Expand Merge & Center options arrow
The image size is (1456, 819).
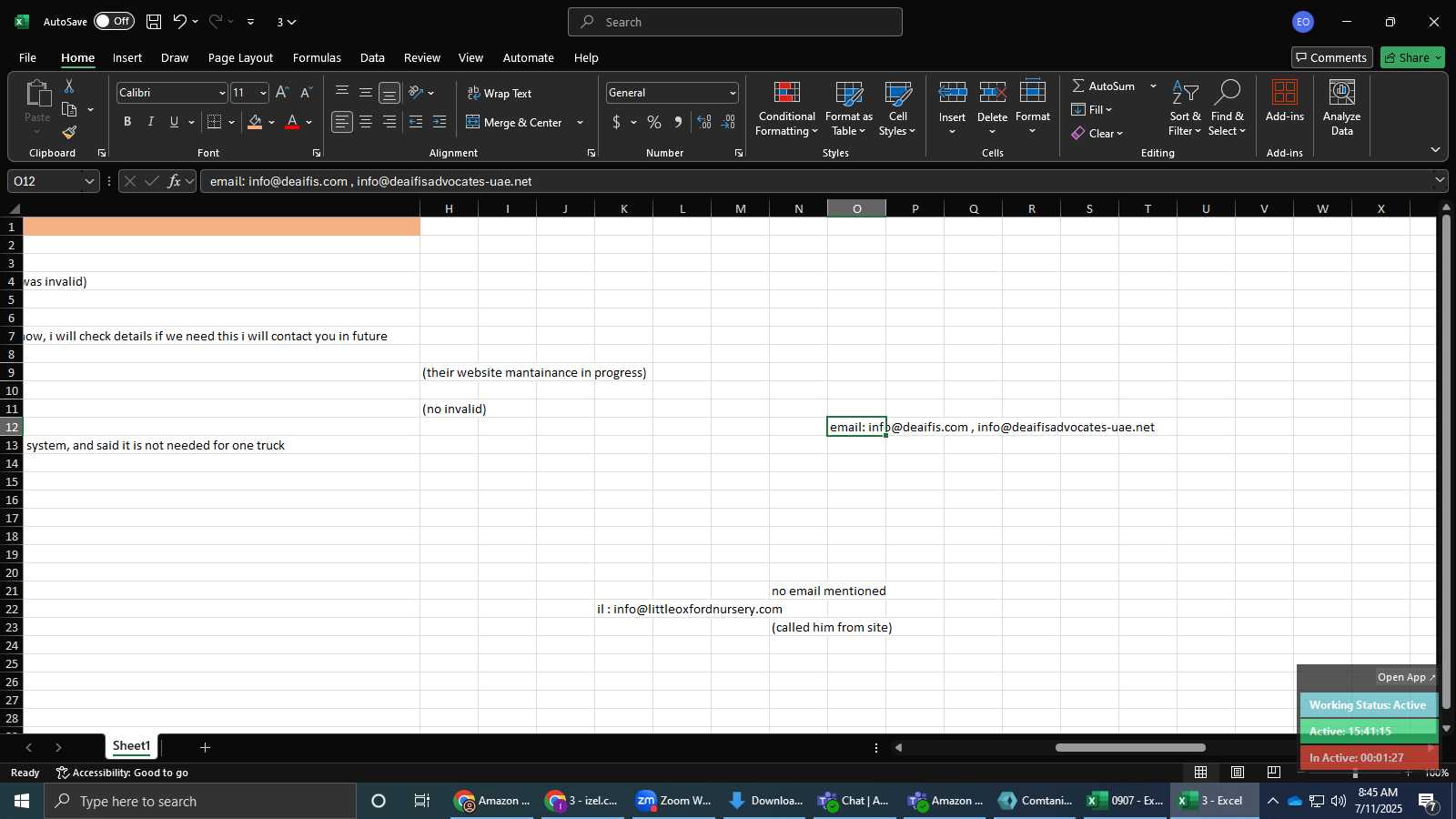(580, 122)
